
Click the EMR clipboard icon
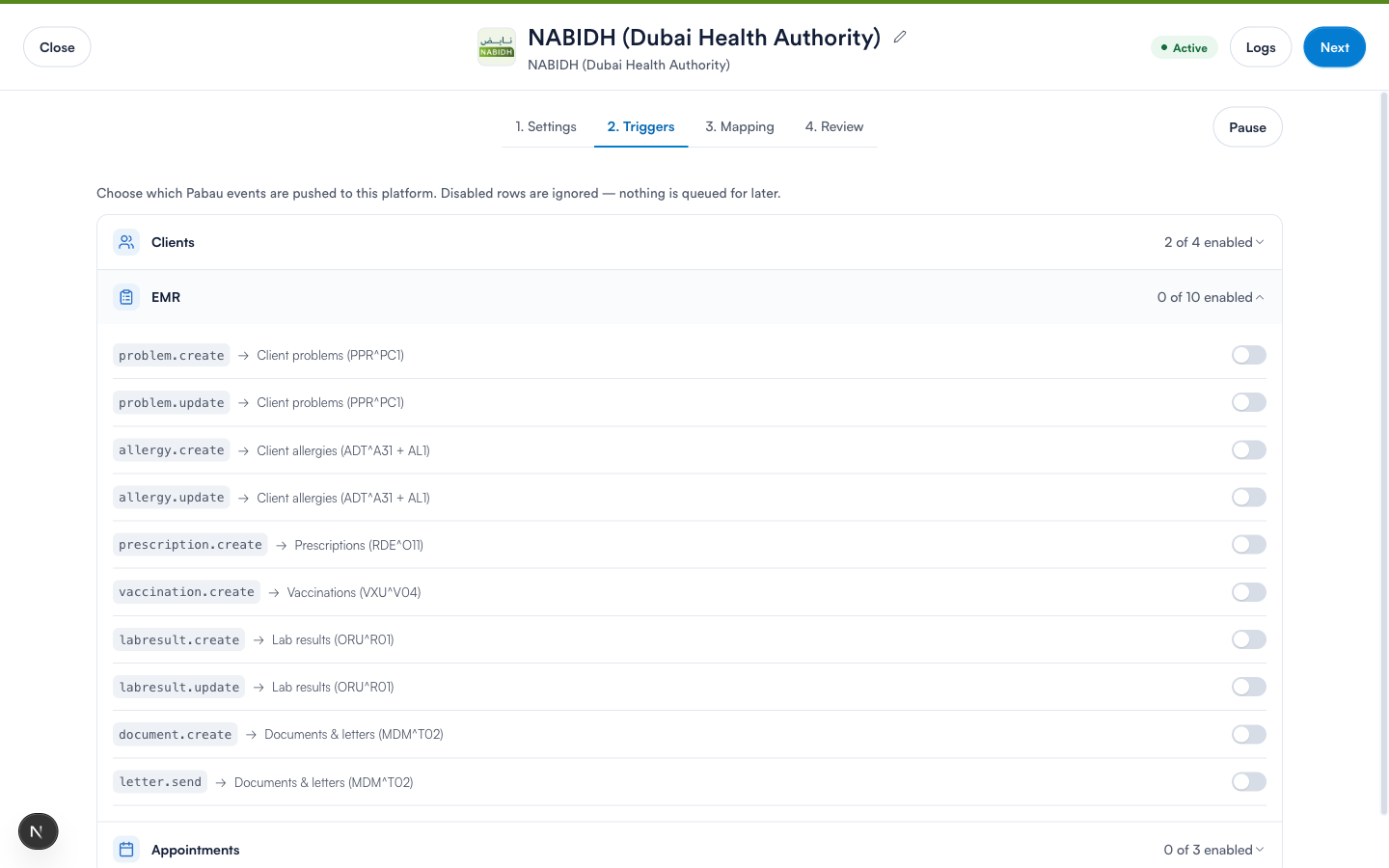coord(126,297)
